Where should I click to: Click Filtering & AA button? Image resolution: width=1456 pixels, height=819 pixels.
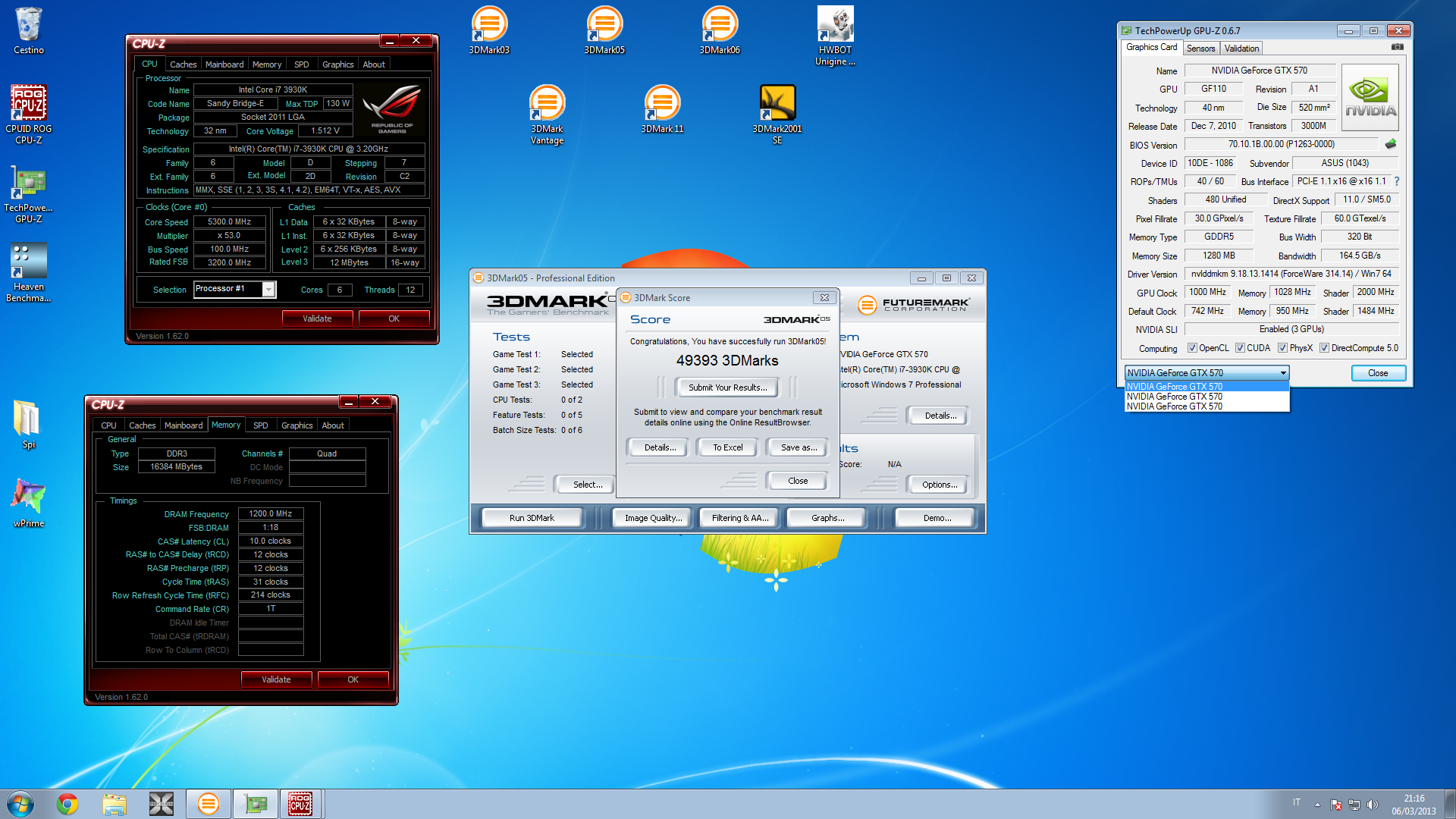739,518
